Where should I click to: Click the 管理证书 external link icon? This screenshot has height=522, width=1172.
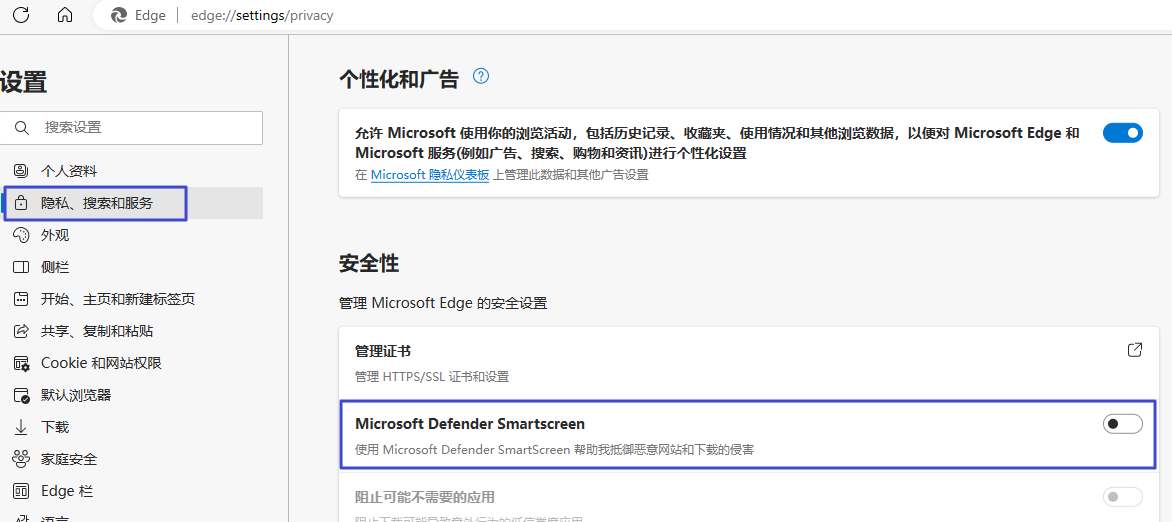(x=1134, y=351)
